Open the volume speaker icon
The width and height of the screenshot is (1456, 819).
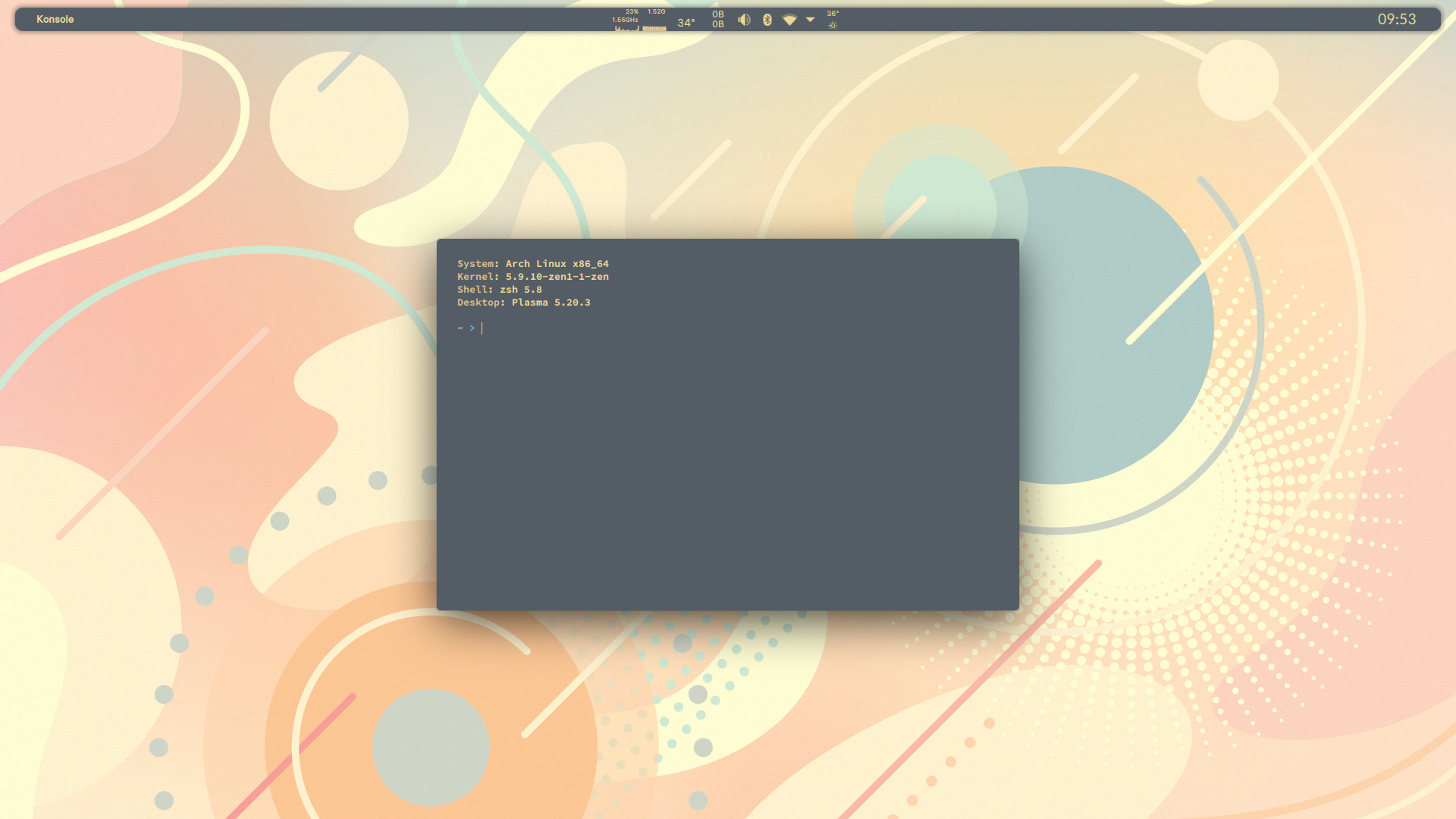(744, 20)
